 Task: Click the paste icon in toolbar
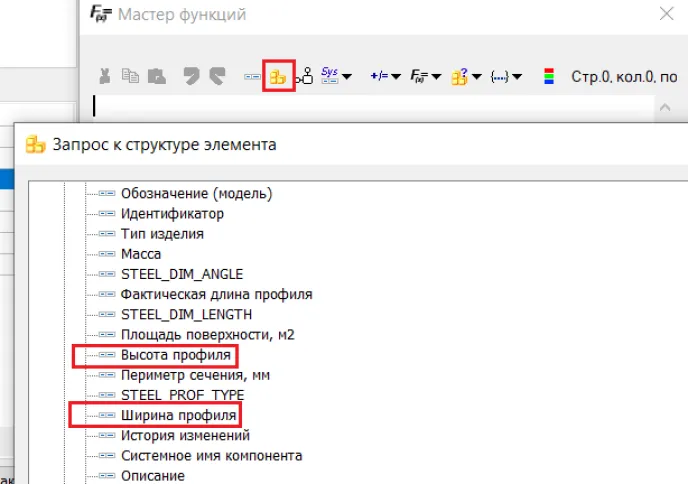pyautogui.click(x=155, y=76)
